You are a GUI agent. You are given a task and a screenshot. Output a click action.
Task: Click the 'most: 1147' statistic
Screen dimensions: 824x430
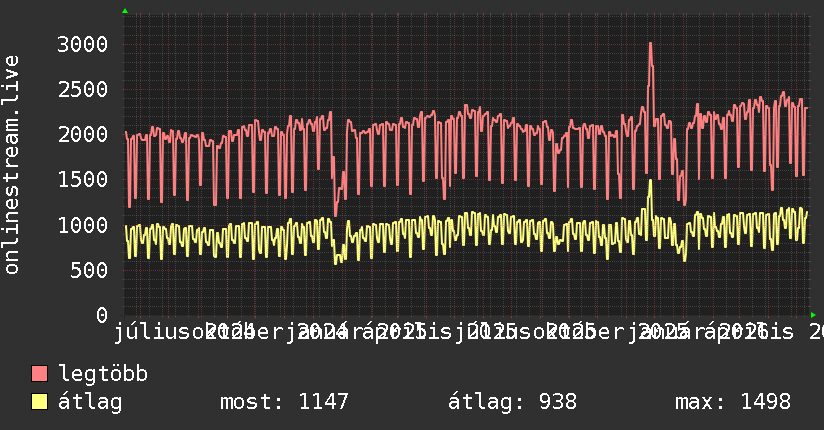point(284,402)
